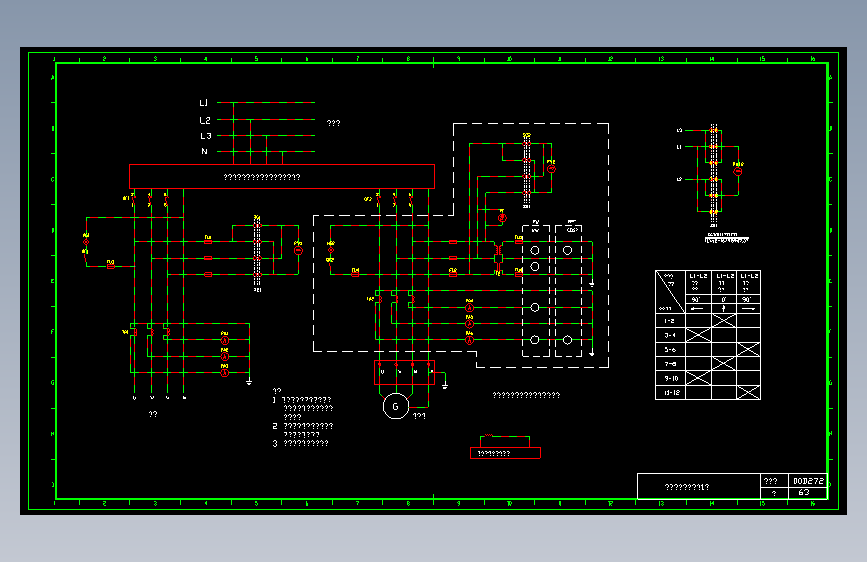The height and width of the screenshot is (562, 867).
Task: Select the voltmeter right of the left selector switch
Action: pos(298,251)
